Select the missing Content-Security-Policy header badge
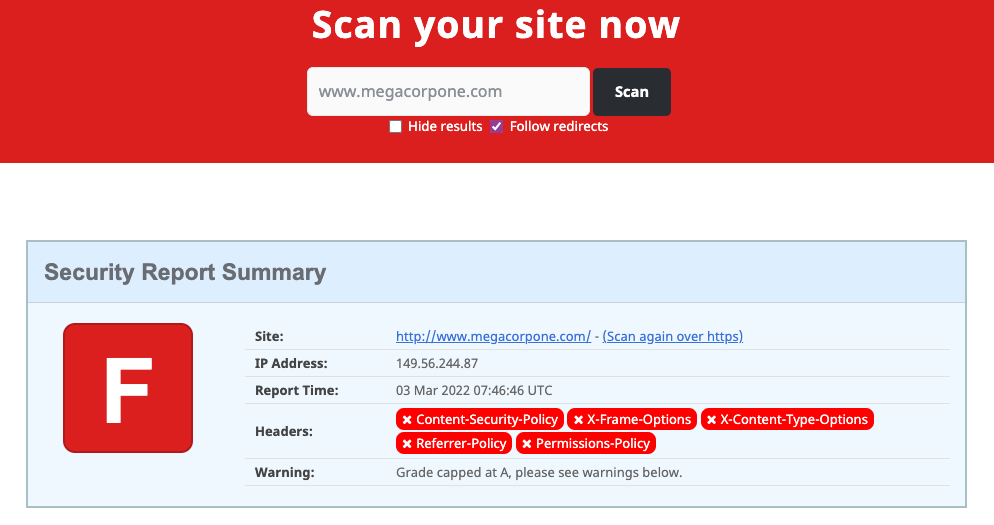Screen dimensions: 994x525 pyautogui.click(x=479, y=420)
